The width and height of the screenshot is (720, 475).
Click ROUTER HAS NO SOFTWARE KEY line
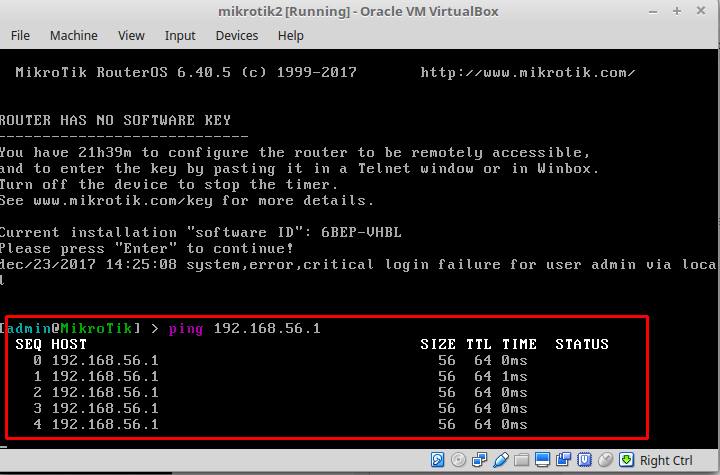115,120
